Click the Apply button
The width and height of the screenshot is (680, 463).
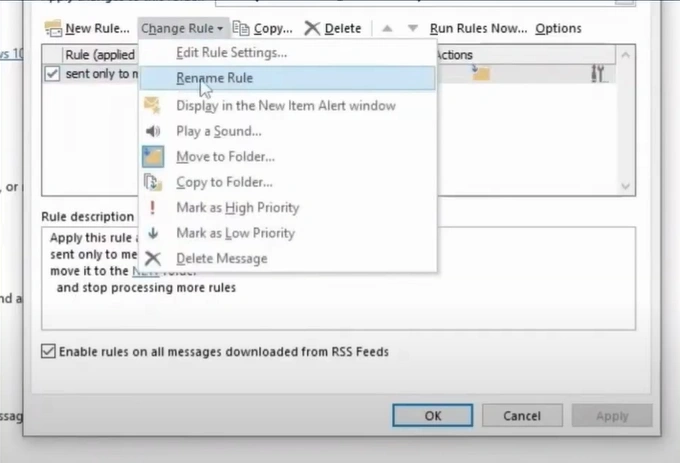pyautogui.click(x=612, y=416)
